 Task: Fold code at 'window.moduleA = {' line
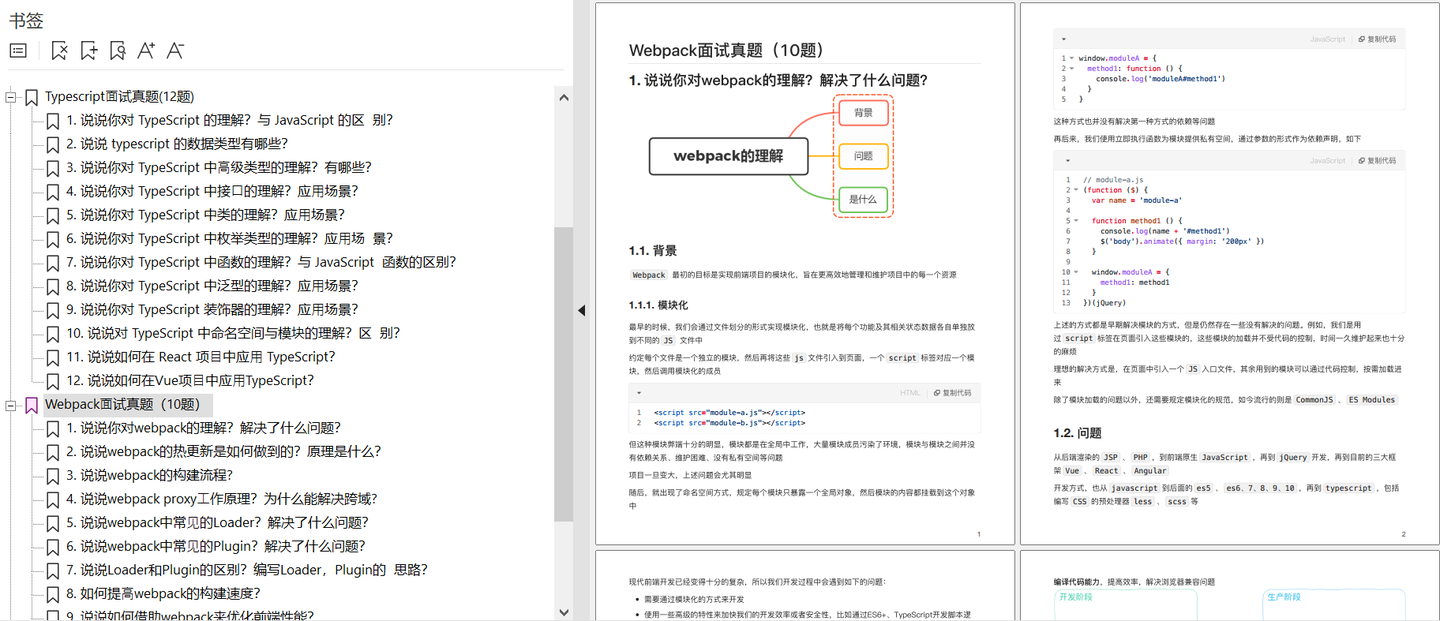tap(1072, 58)
